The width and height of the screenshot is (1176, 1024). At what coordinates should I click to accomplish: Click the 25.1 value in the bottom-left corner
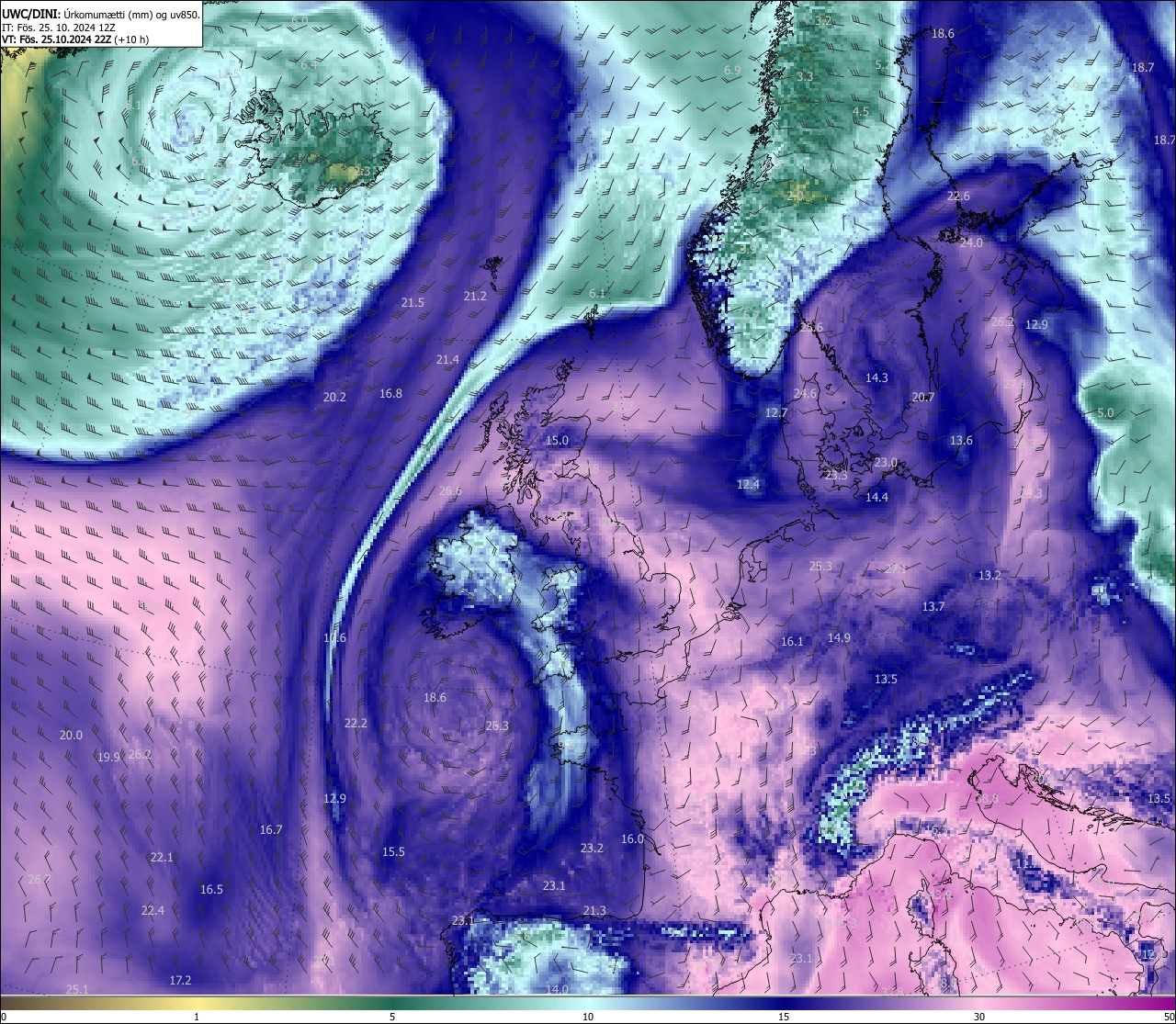(77, 989)
